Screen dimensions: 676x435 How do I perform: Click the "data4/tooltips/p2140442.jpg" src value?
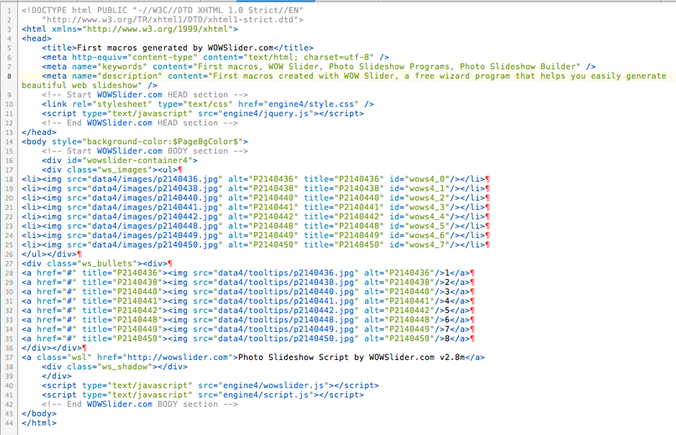(x=286, y=311)
